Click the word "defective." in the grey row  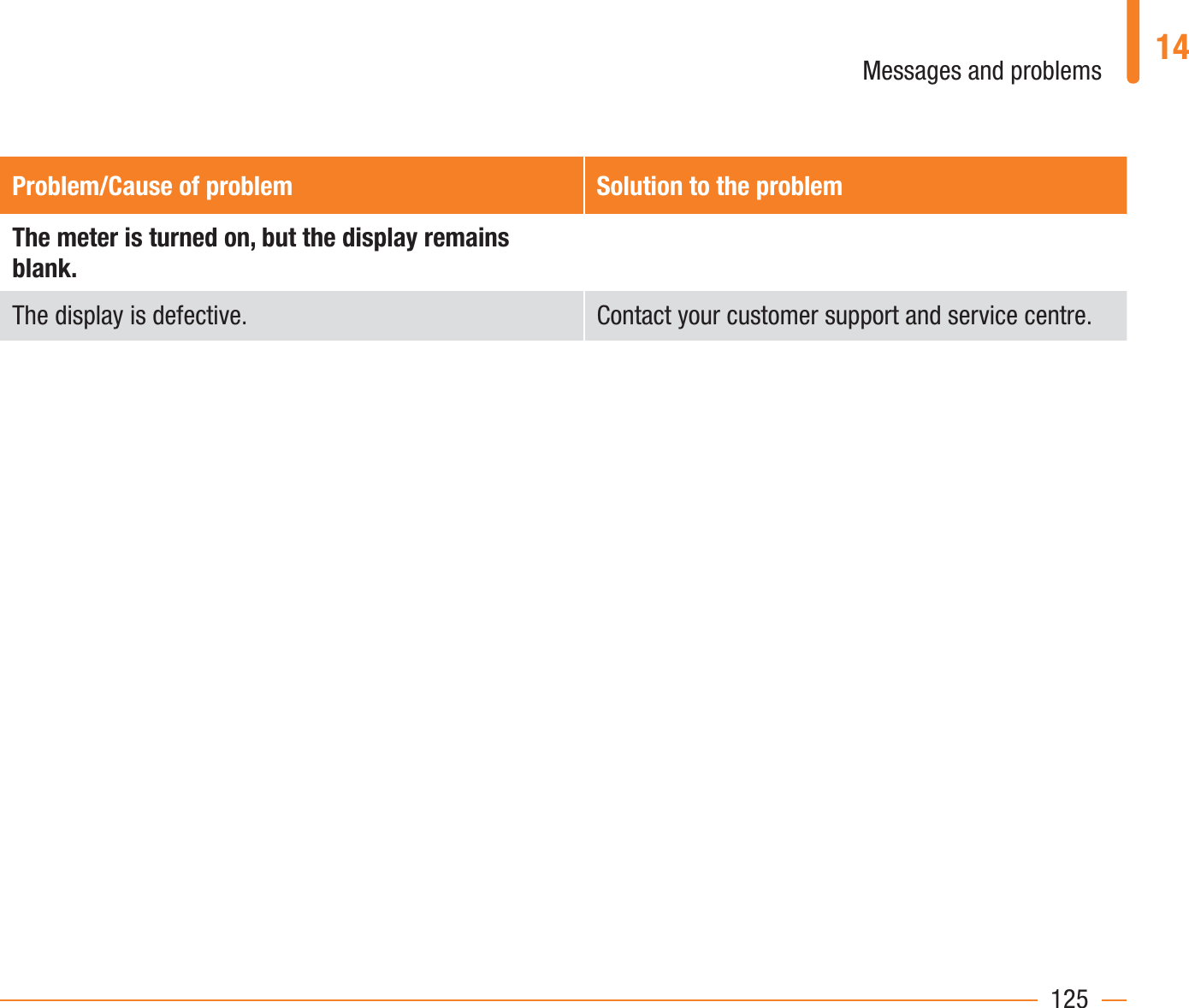tap(199, 316)
